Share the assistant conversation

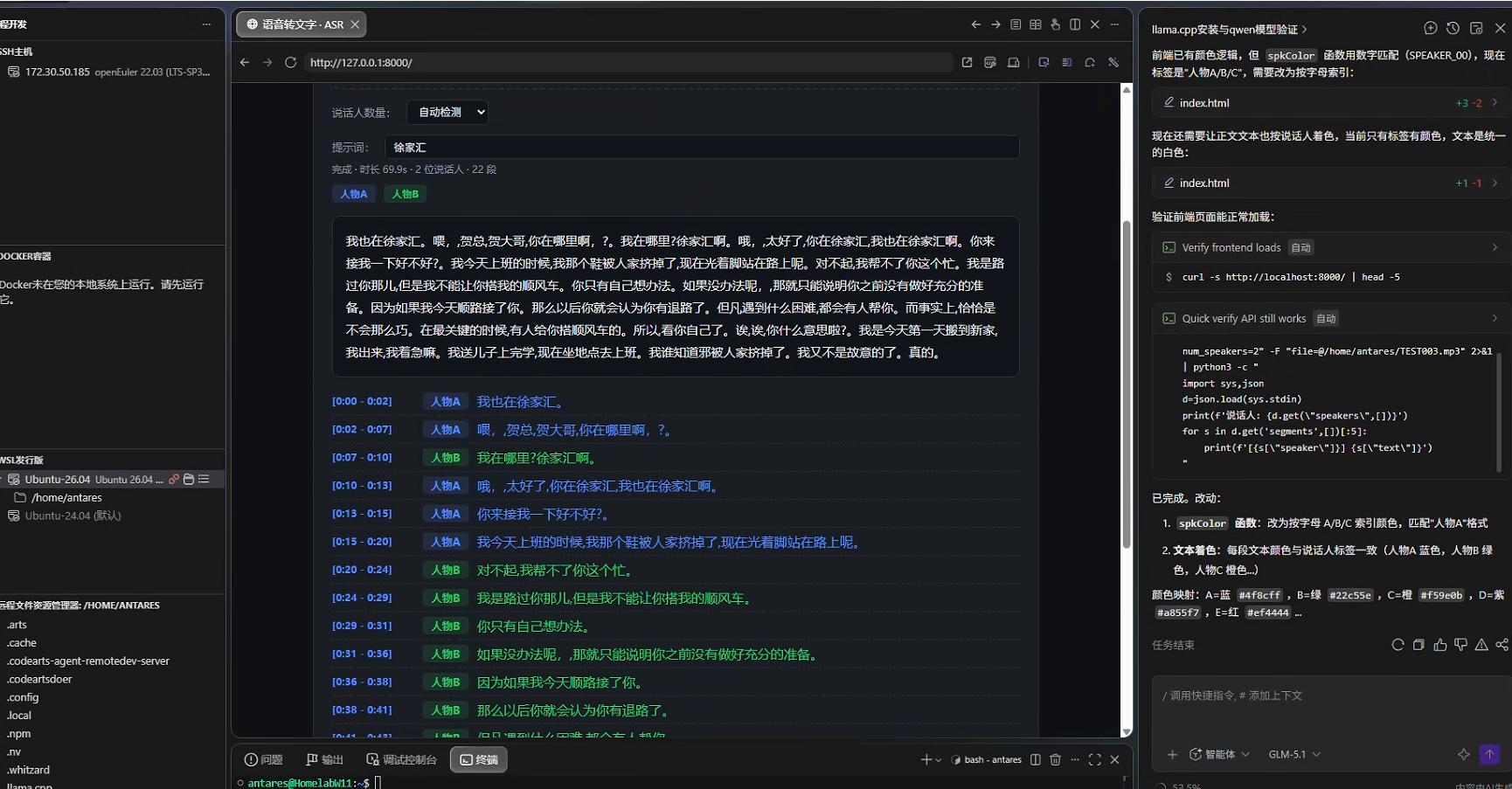1502,645
